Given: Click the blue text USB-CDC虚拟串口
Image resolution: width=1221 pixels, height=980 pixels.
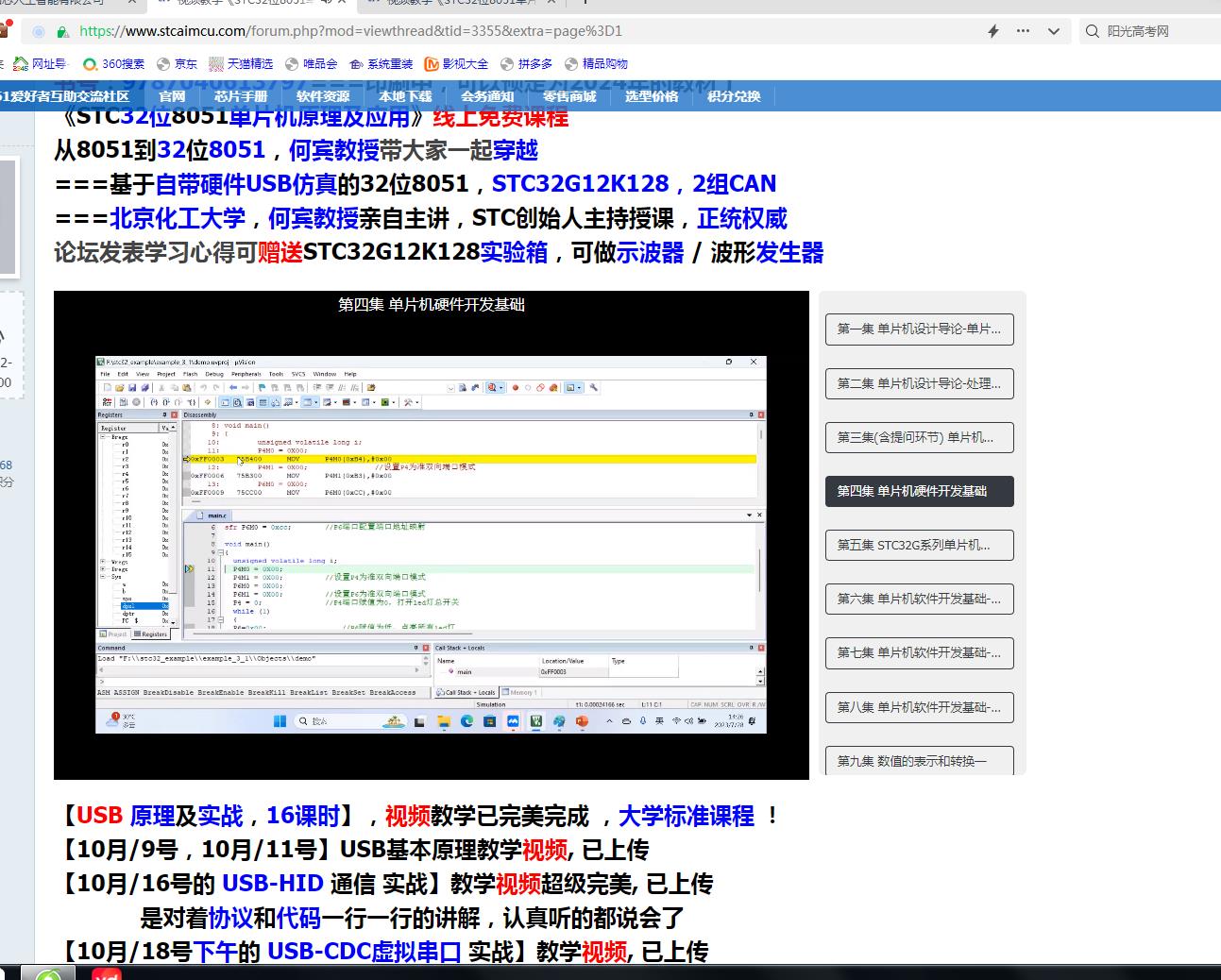Looking at the screenshot, I should click(x=364, y=952).
